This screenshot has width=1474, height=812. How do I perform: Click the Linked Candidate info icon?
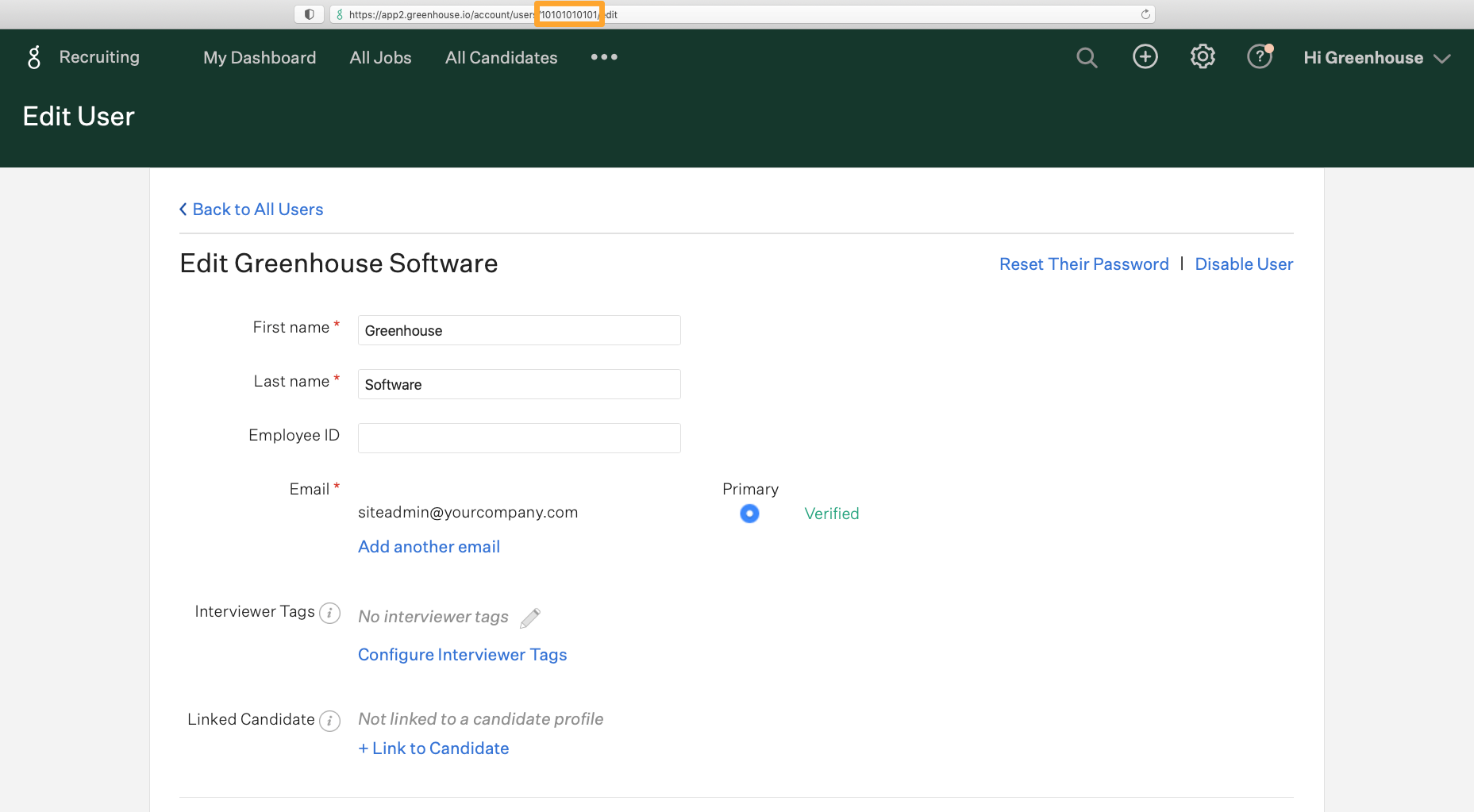click(x=329, y=721)
